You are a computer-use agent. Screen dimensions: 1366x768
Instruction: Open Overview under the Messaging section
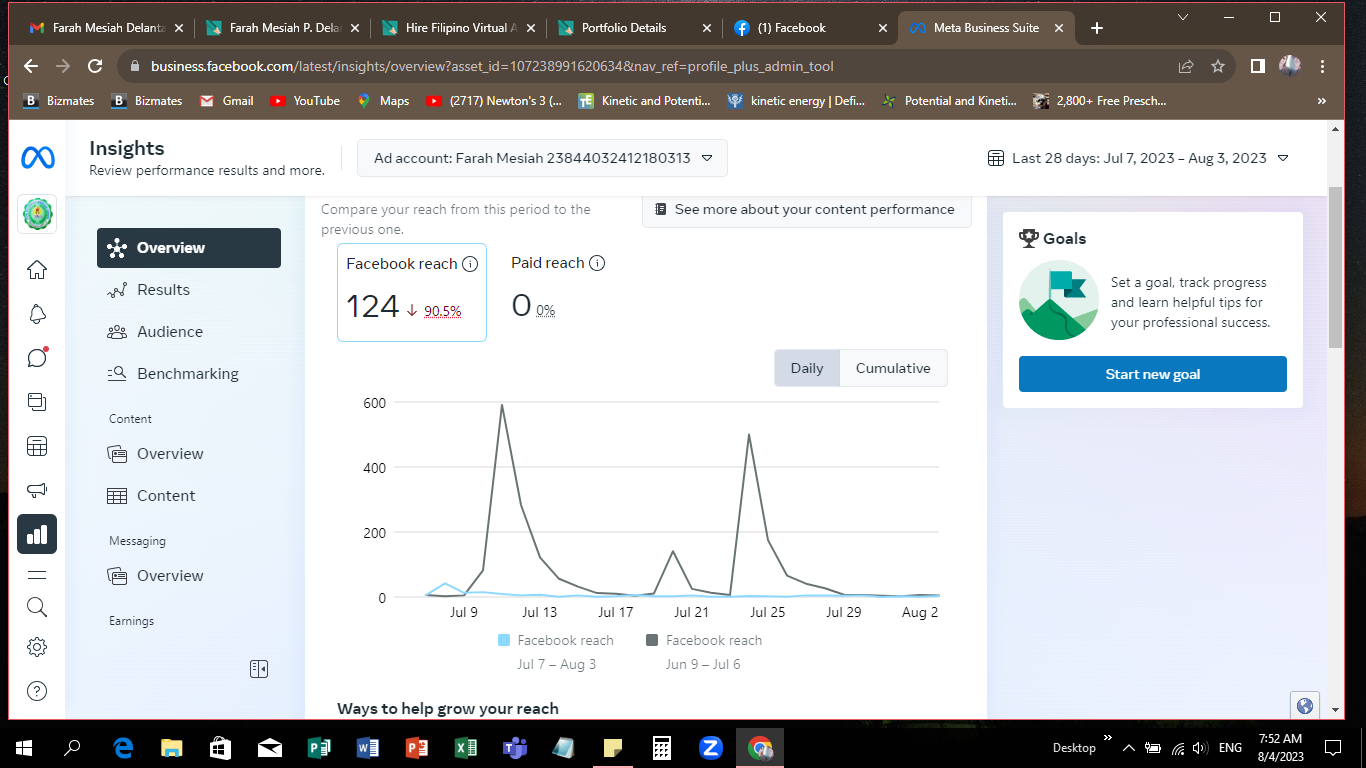189,576
